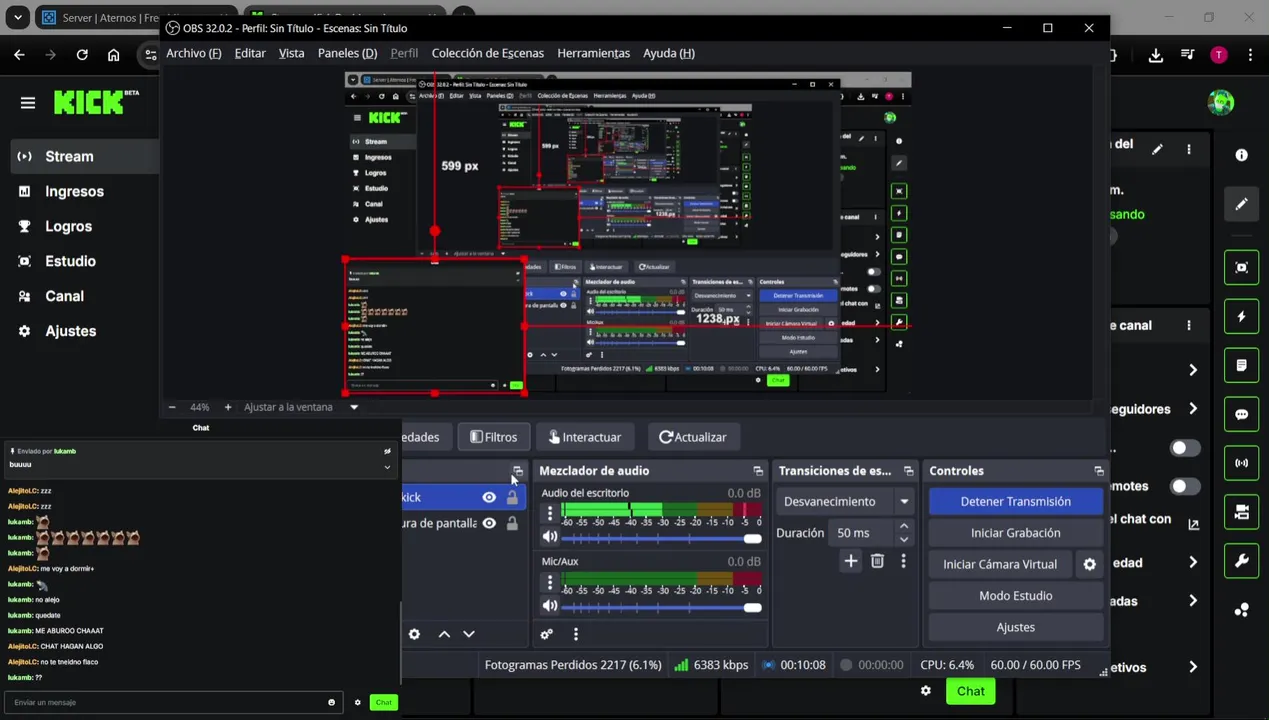Toggle visibility of captura de pantalla source
This screenshot has width=1269, height=720.
pos(489,523)
